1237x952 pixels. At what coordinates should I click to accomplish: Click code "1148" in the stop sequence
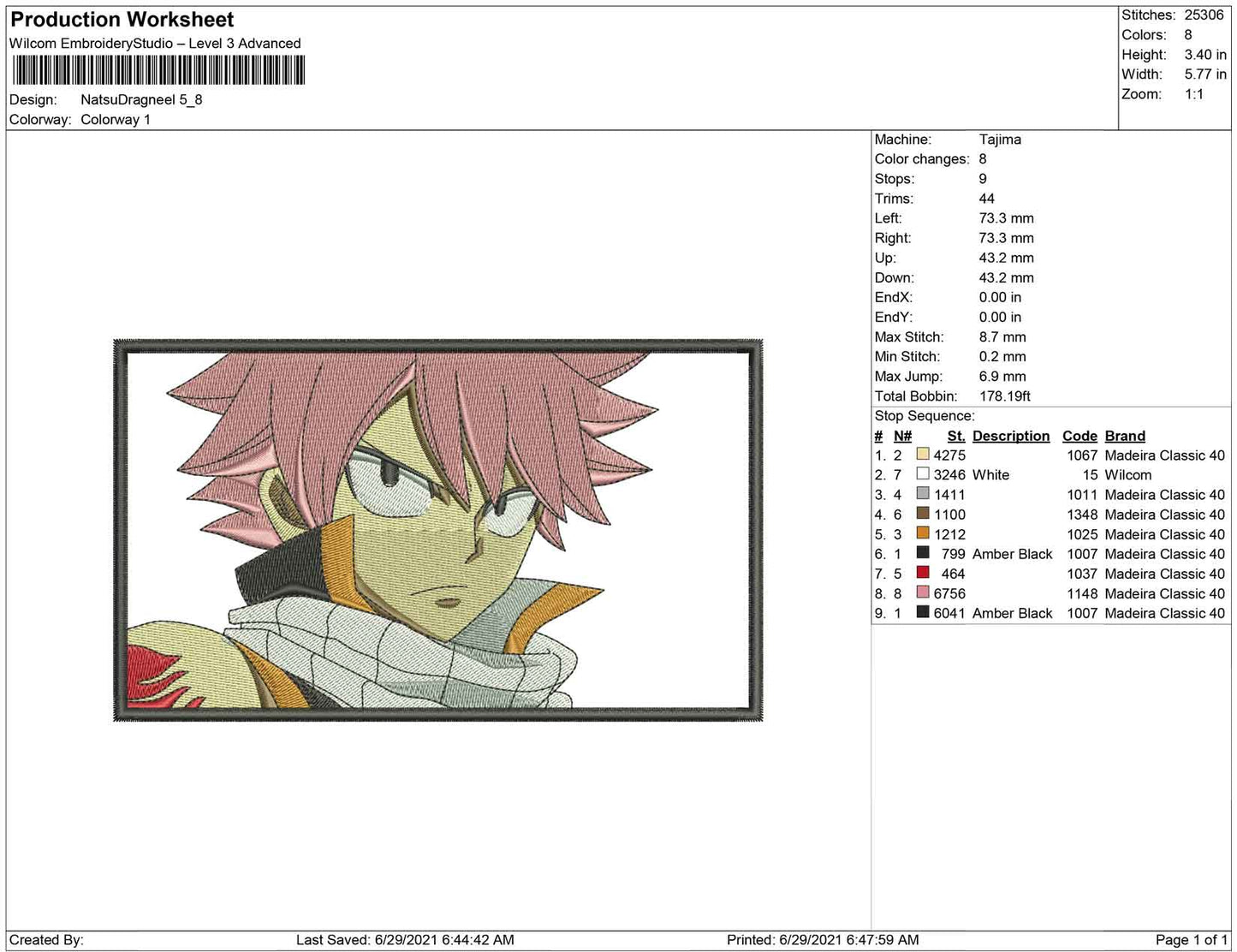point(1082,593)
